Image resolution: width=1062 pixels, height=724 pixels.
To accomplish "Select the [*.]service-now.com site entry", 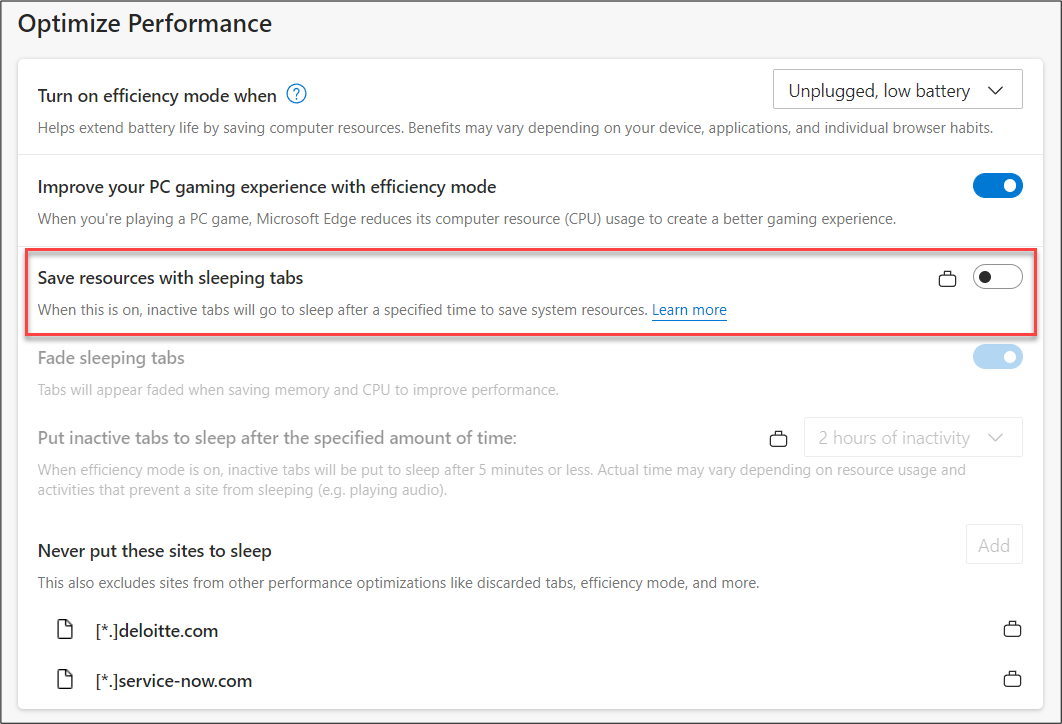I will (174, 681).
